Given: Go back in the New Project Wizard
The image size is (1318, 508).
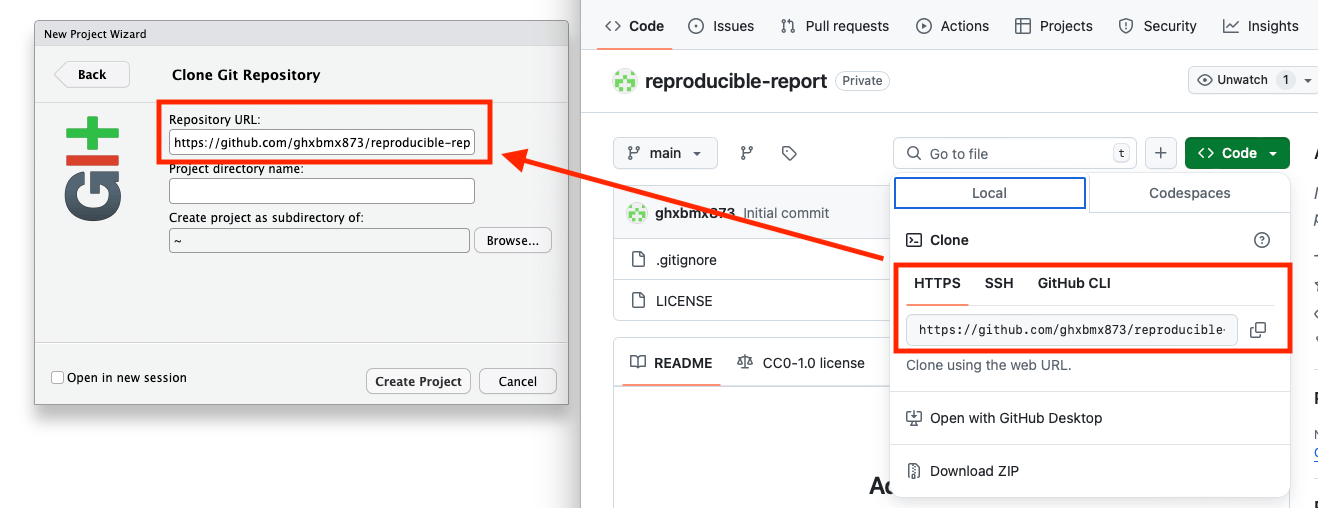Looking at the screenshot, I should pos(92,74).
